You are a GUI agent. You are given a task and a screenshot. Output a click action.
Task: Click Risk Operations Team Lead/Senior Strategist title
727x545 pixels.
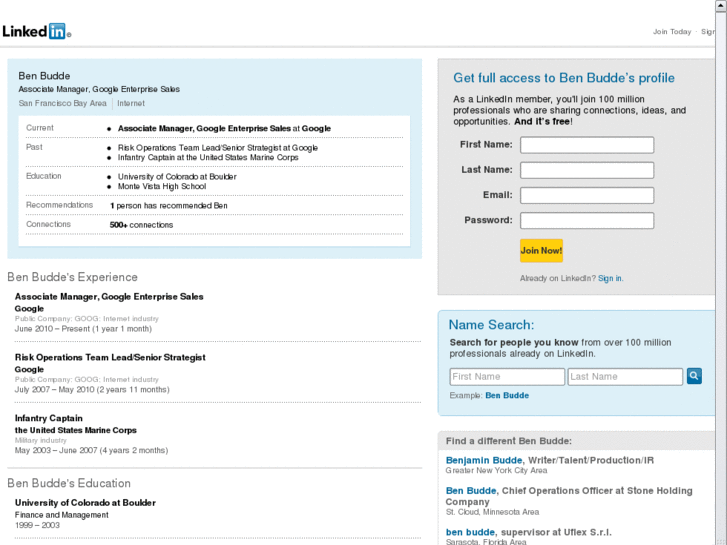pyautogui.click(x=110, y=357)
